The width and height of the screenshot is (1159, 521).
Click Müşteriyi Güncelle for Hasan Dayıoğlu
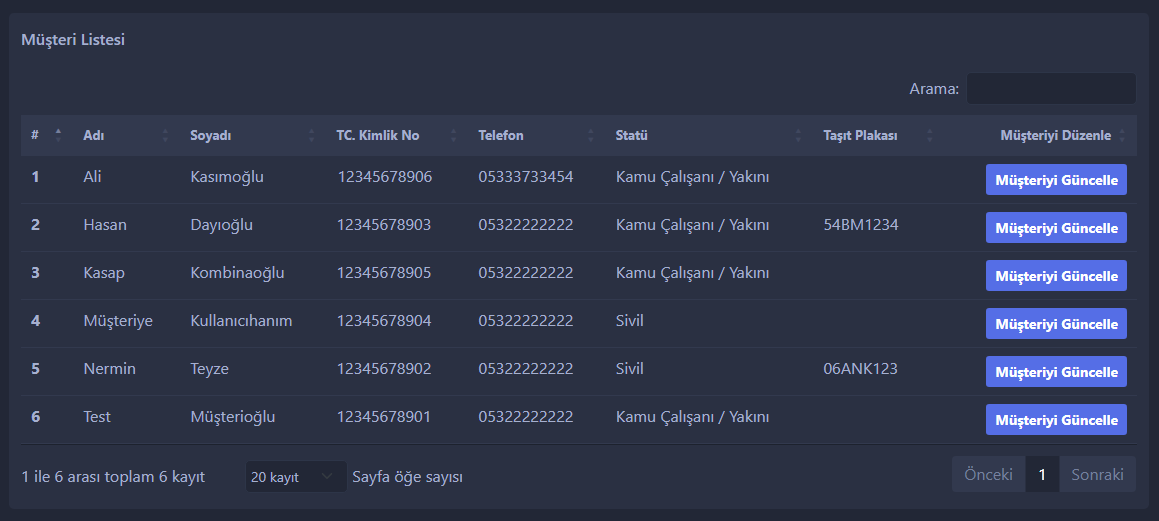[1056, 228]
